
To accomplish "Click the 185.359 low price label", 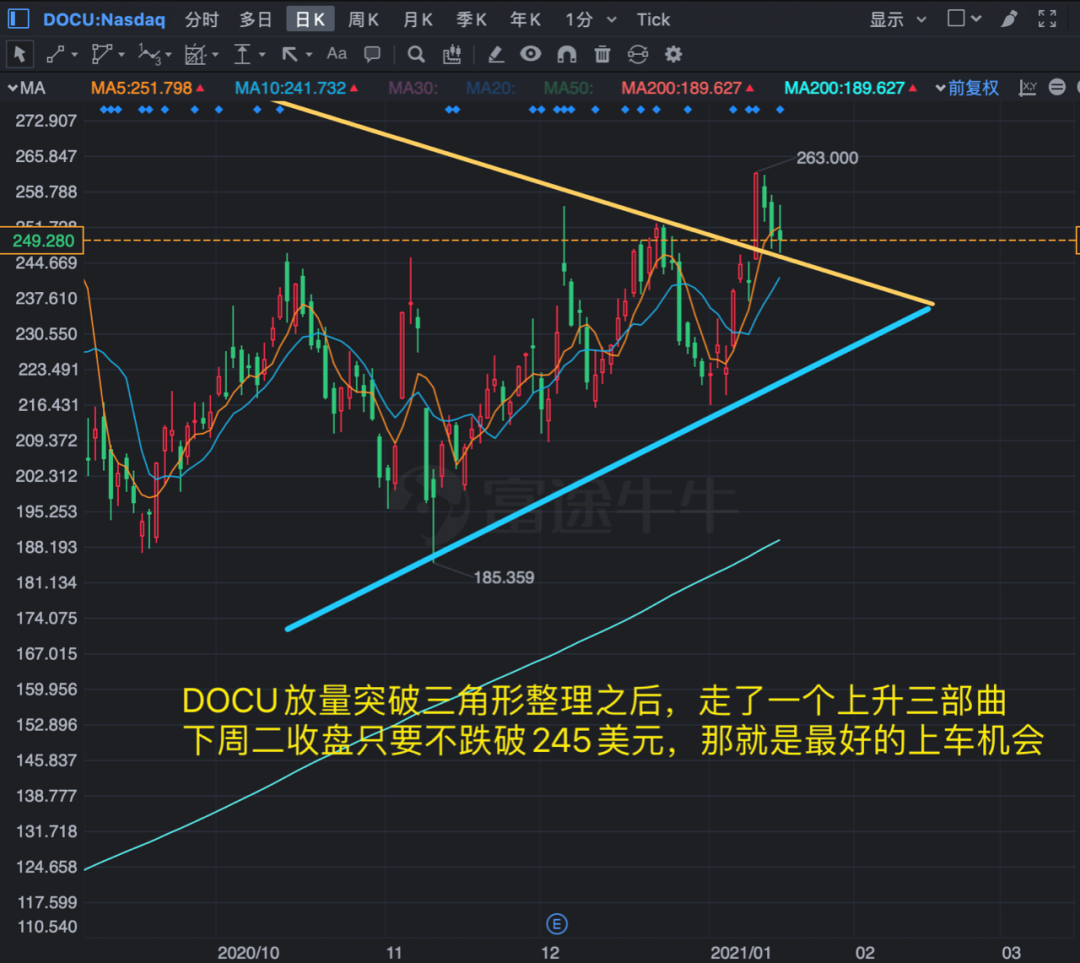I will (x=503, y=577).
